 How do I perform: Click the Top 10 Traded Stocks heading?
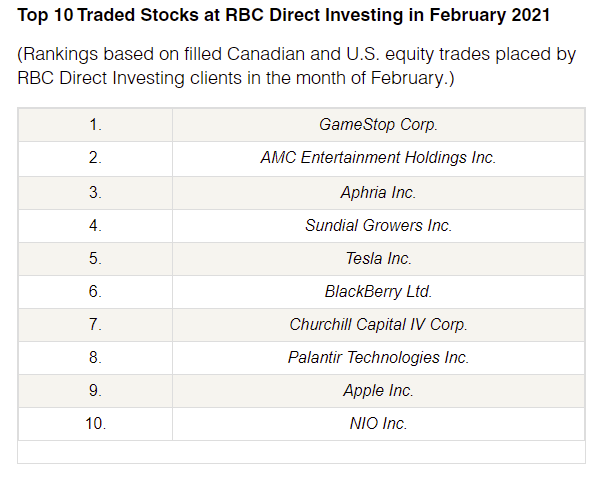[284, 15]
